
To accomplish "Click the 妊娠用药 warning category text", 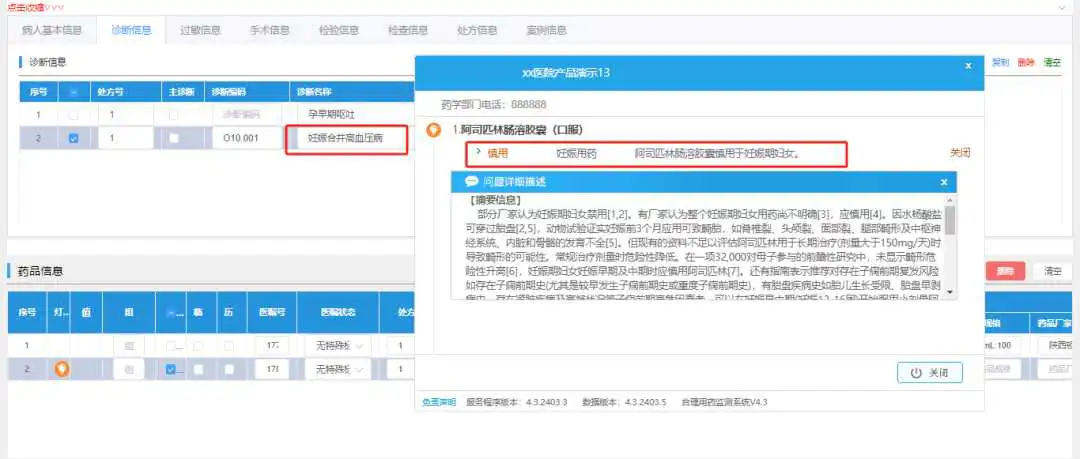I will point(577,153).
